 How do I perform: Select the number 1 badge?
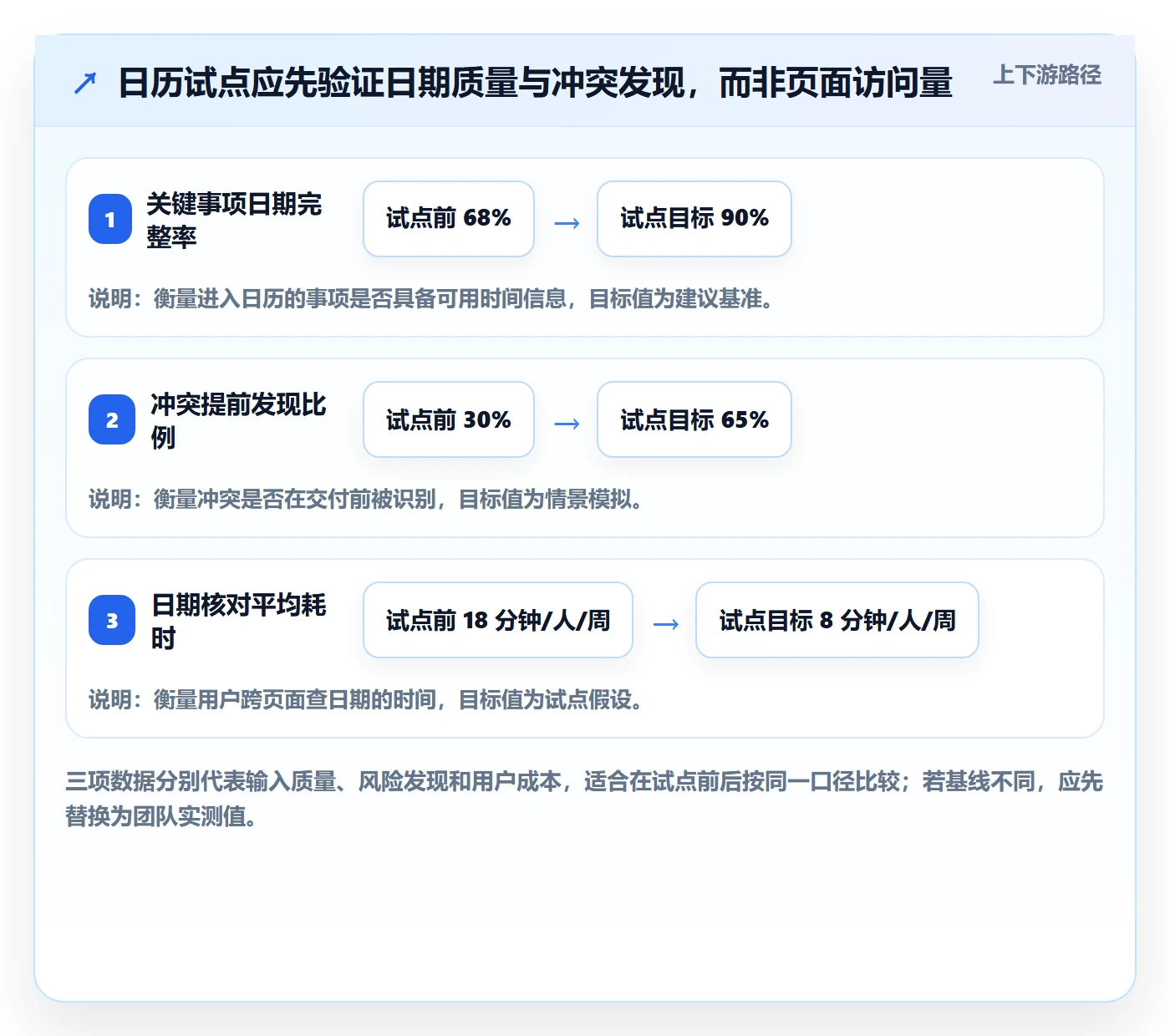(x=110, y=219)
